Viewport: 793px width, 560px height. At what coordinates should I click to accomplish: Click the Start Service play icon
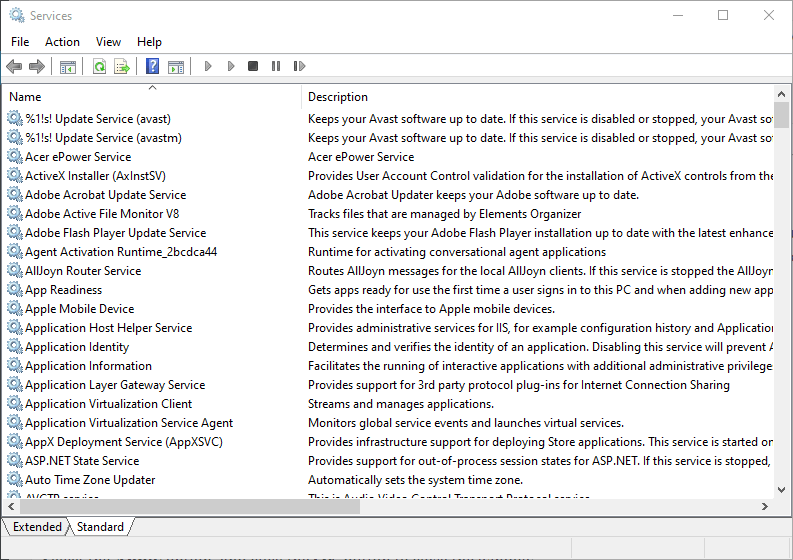coord(208,66)
